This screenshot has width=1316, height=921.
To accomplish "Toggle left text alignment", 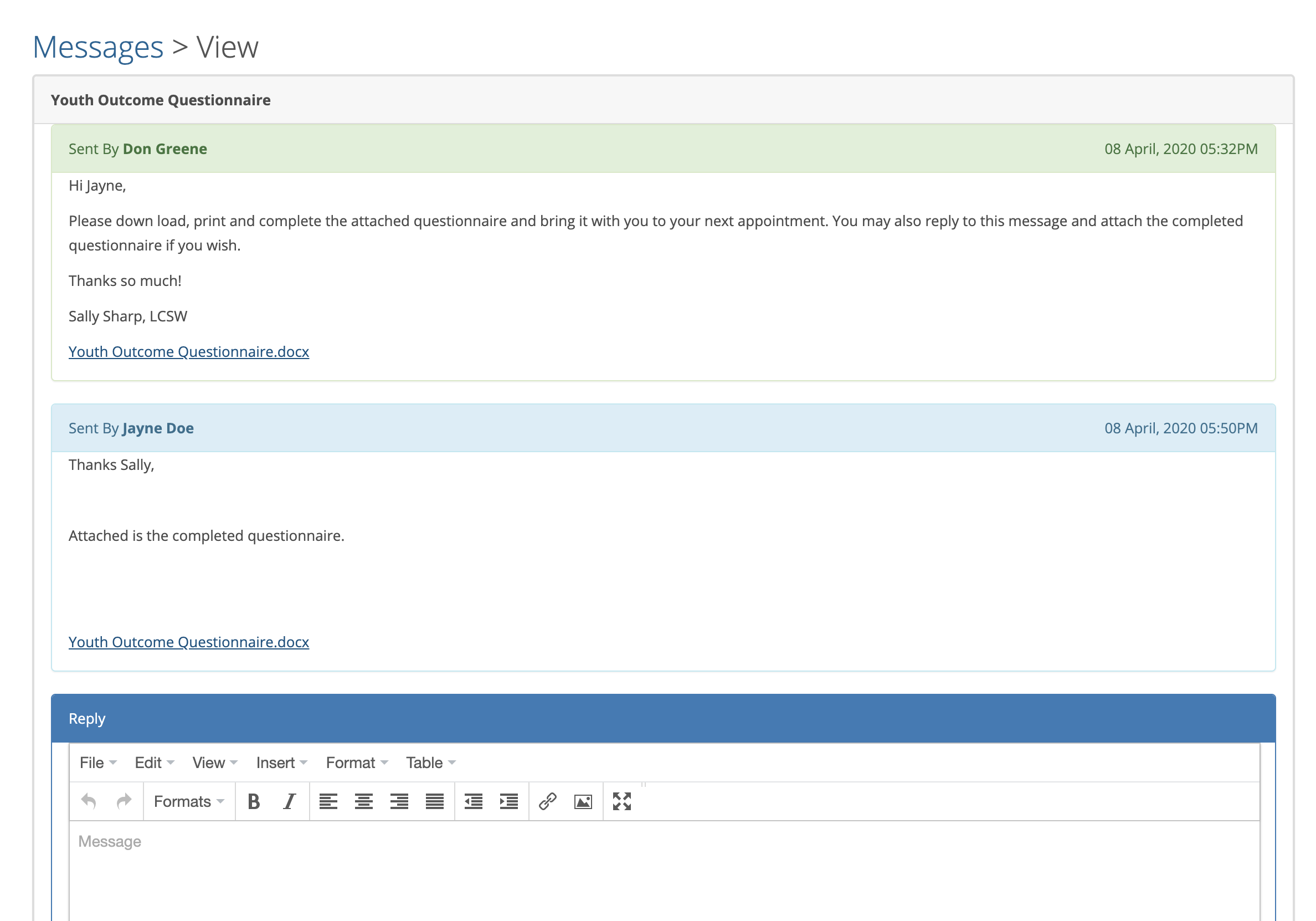I will [328, 801].
